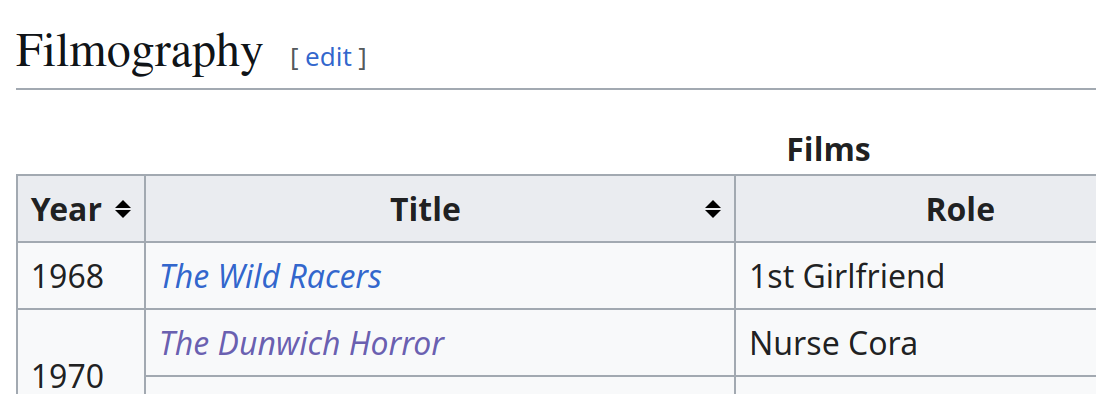Click the Nurse Cora role cell
Viewport: 1096px width, 394px height.
[x=916, y=343]
